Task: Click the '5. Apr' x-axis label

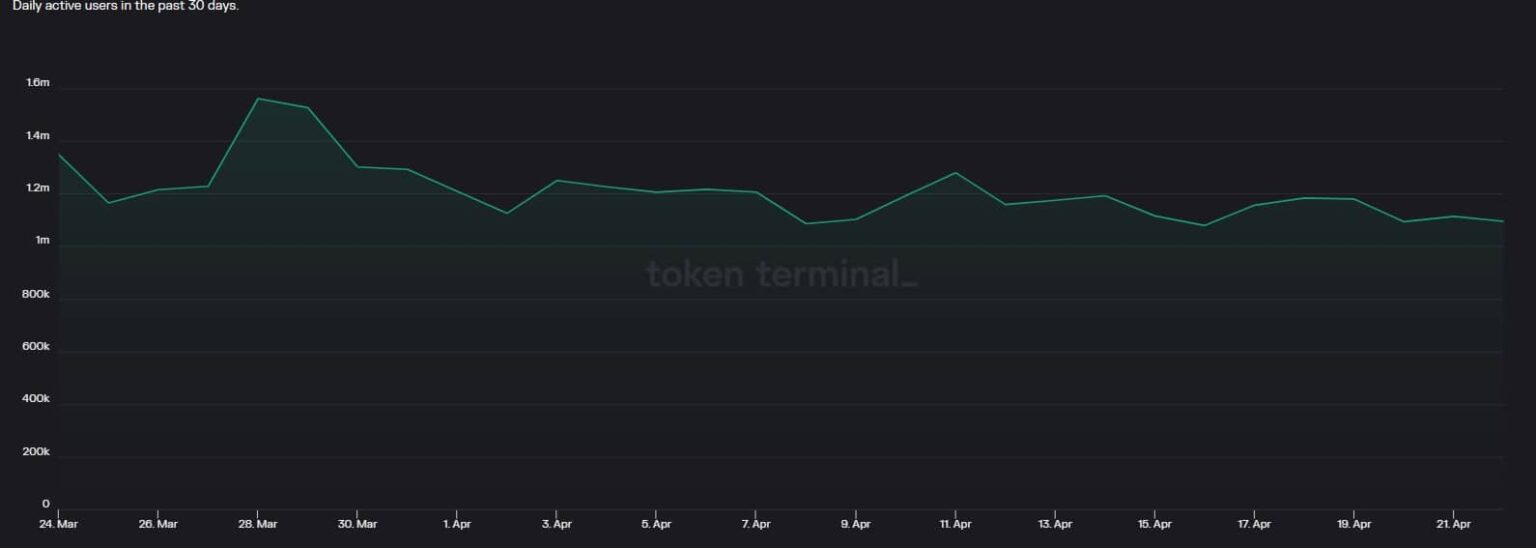Action: [656, 524]
